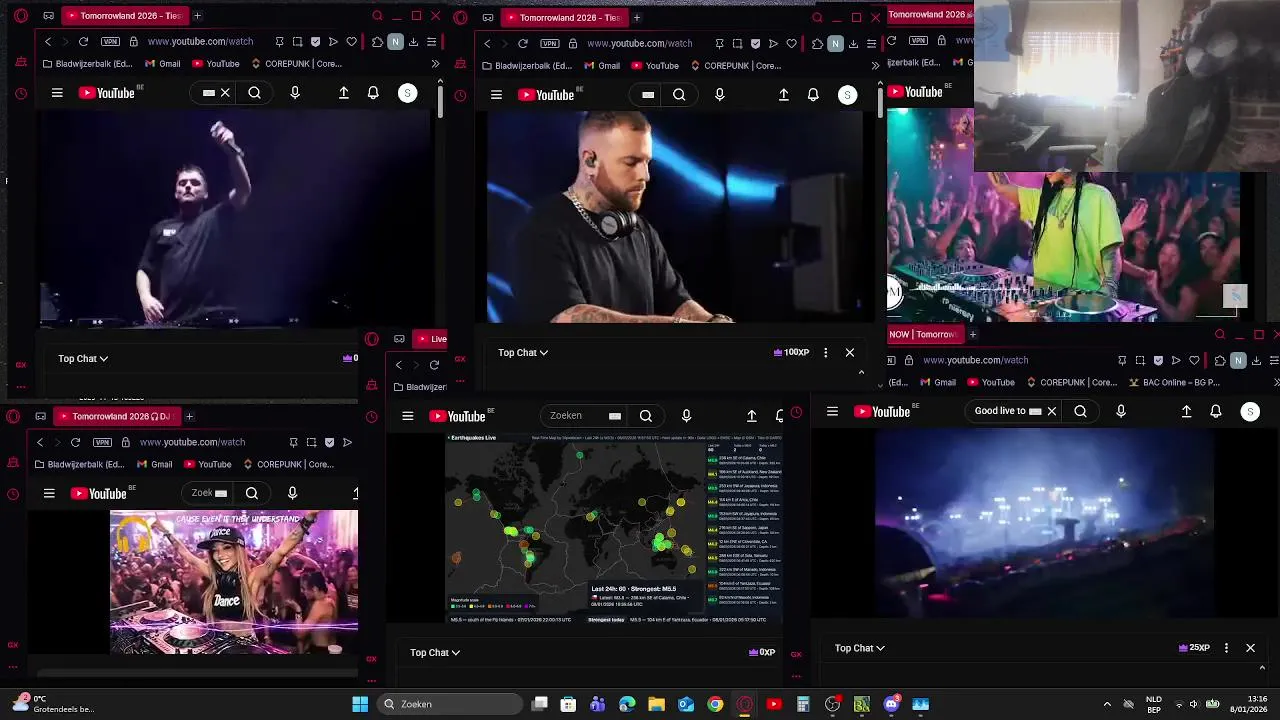Screen dimensions: 1280x720
Task: Toggle VPN badge in the Dance DJ window
Action: [102, 442]
